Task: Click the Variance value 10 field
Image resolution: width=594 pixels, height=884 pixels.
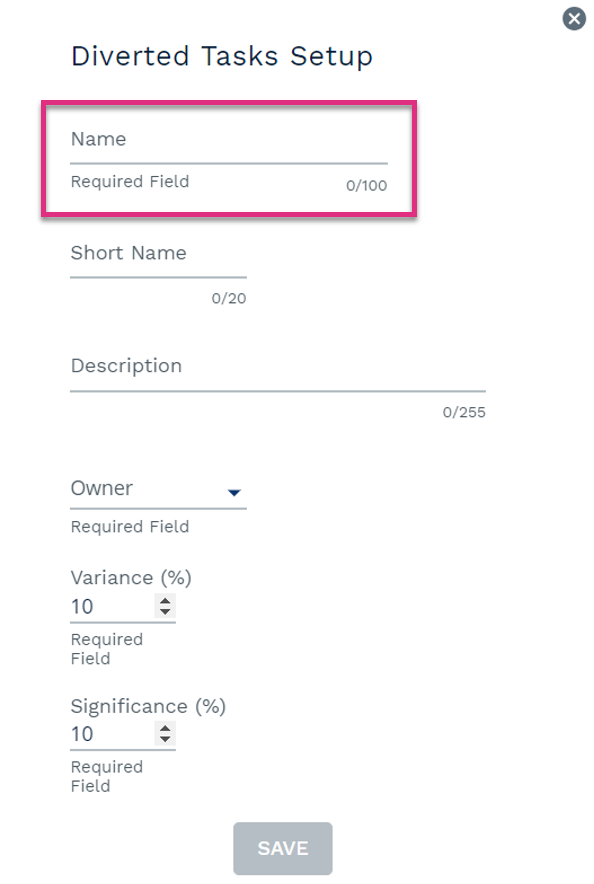Action: pyautogui.click(x=112, y=607)
